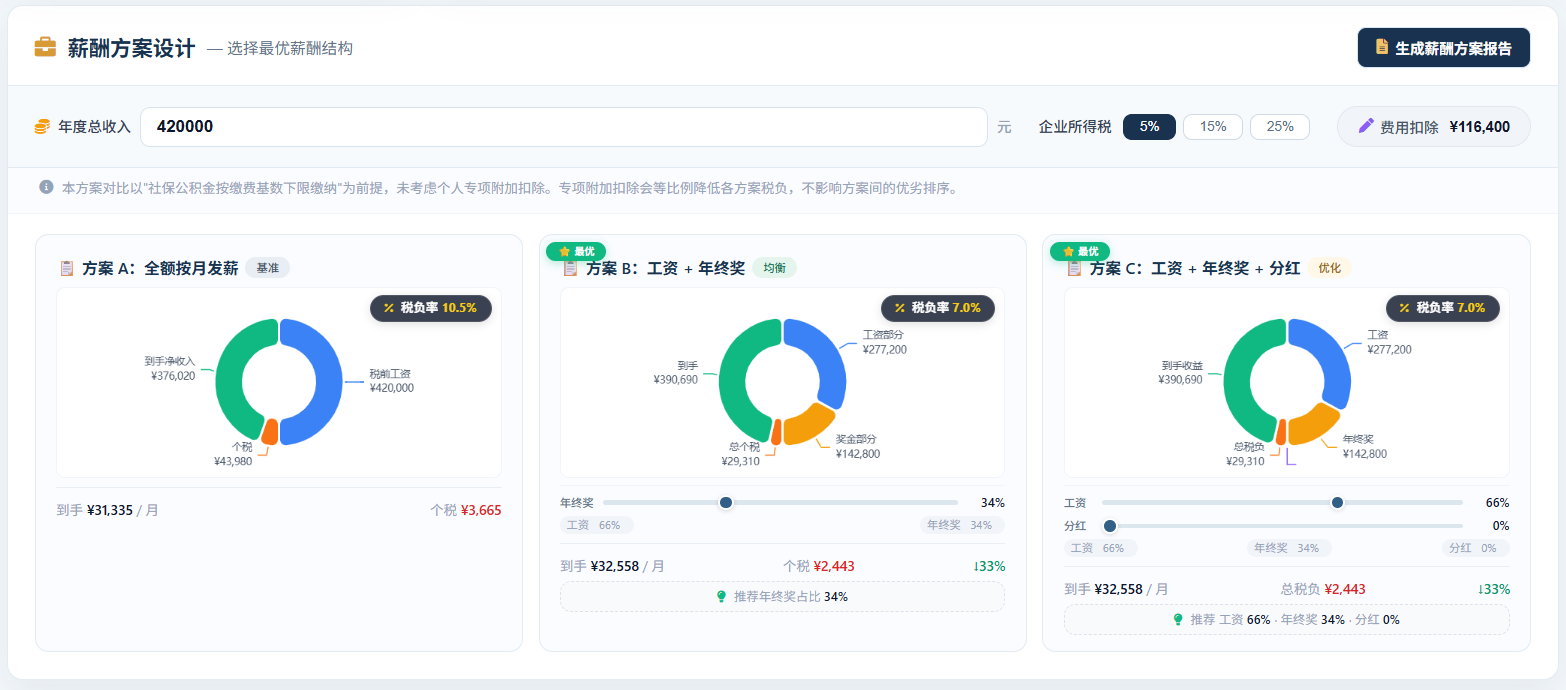Click the 年终奖 34% chip in 方案 C
Viewport: 1566px width, 690px height.
pyautogui.click(x=1290, y=548)
